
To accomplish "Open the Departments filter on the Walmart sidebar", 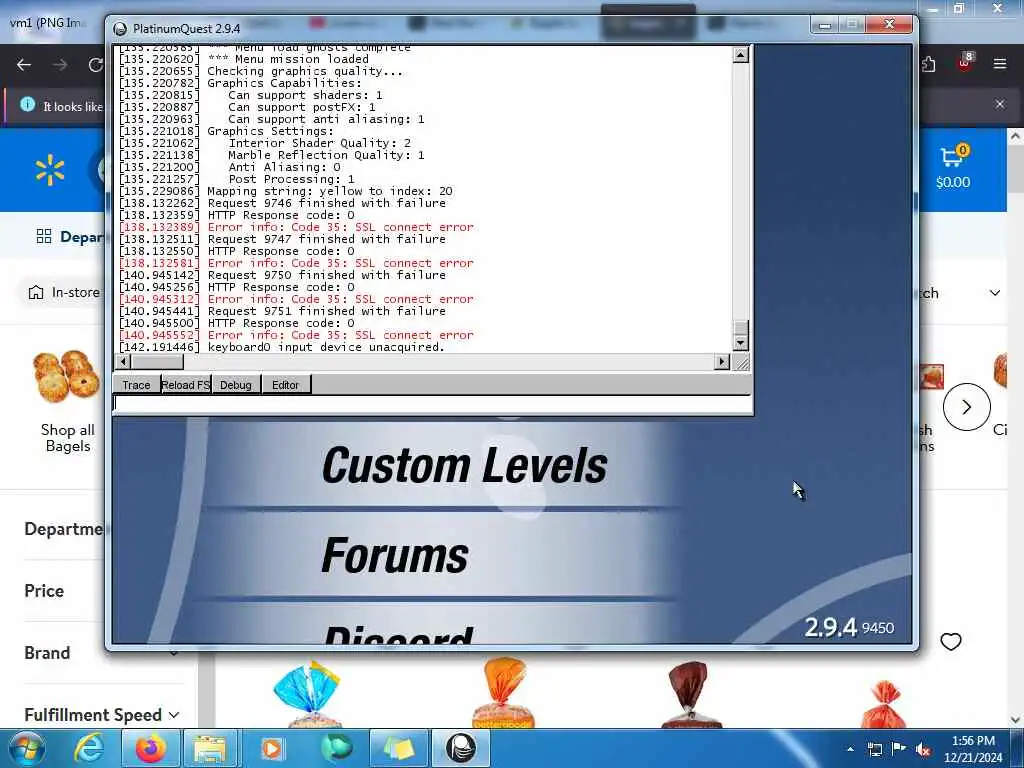I will 64,529.
